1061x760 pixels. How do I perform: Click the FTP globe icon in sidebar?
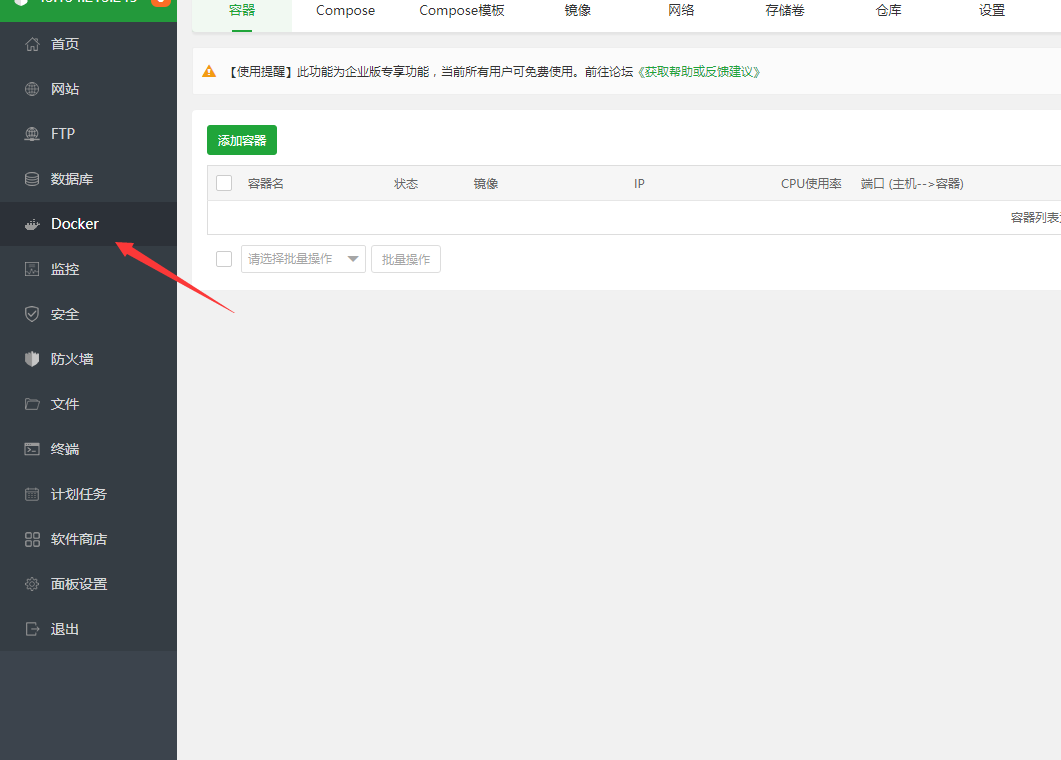click(x=32, y=134)
